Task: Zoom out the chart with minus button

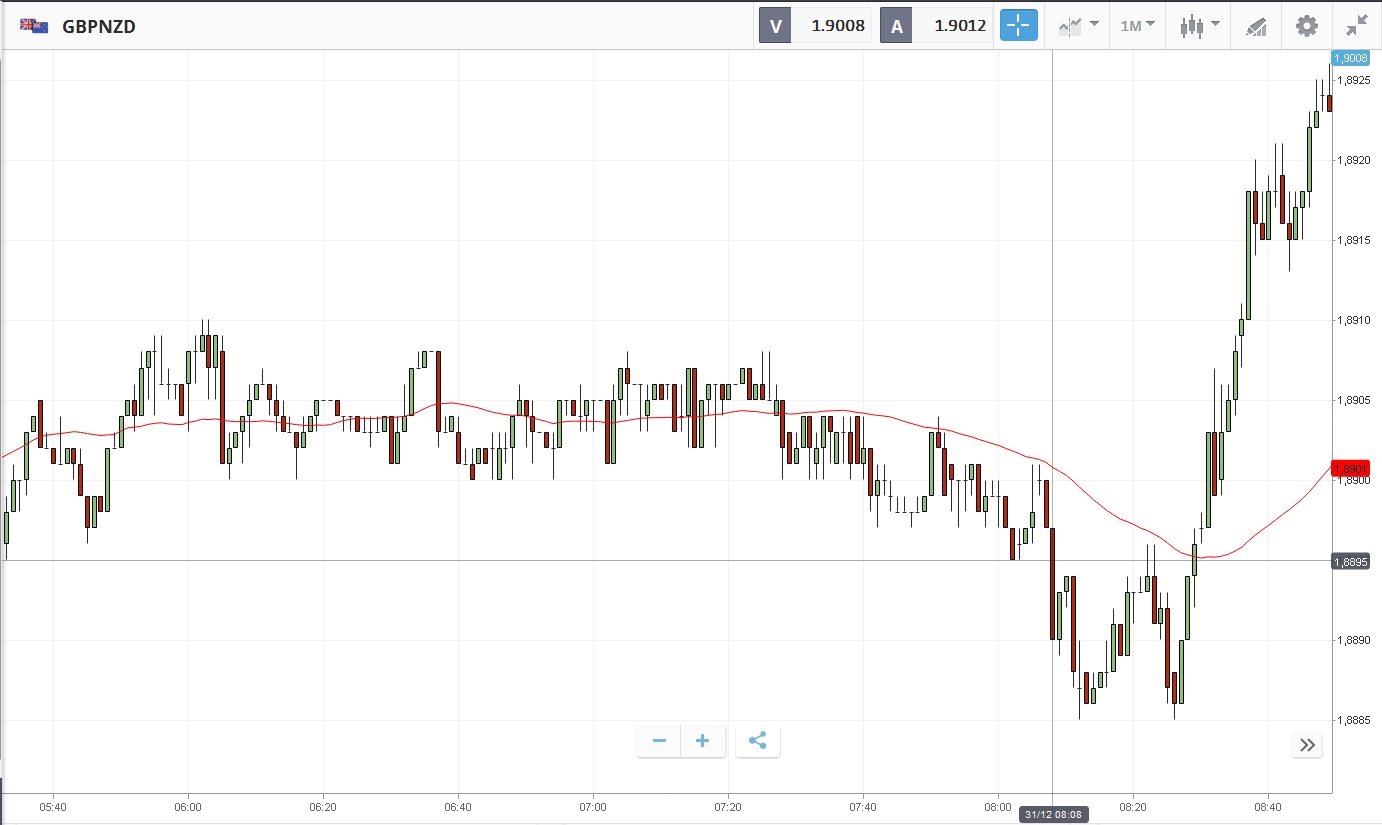Action: [x=659, y=741]
